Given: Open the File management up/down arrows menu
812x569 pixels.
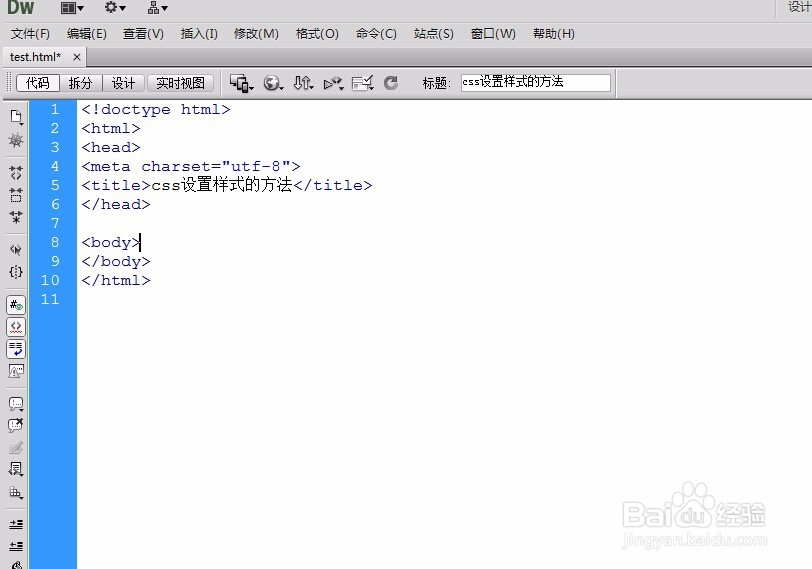Looking at the screenshot, I should 303,83.
